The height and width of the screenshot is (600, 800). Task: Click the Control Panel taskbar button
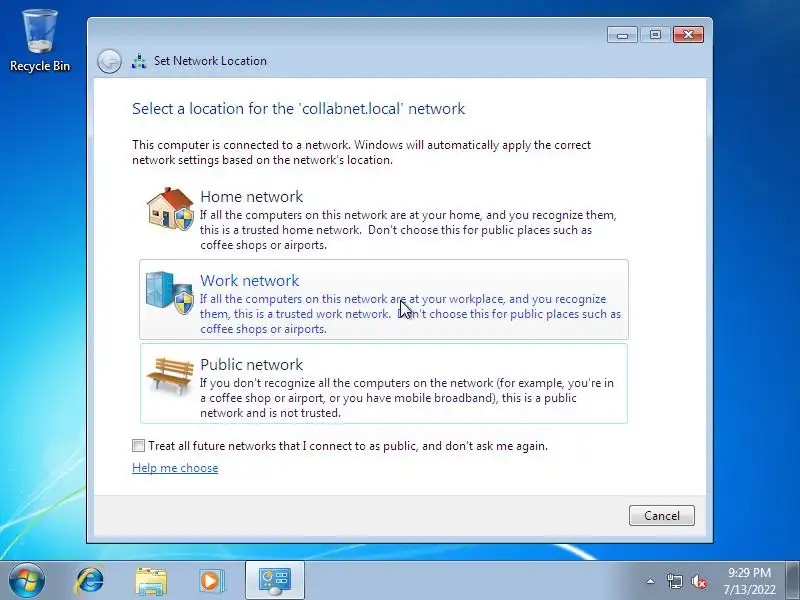[x=274, y=581]
